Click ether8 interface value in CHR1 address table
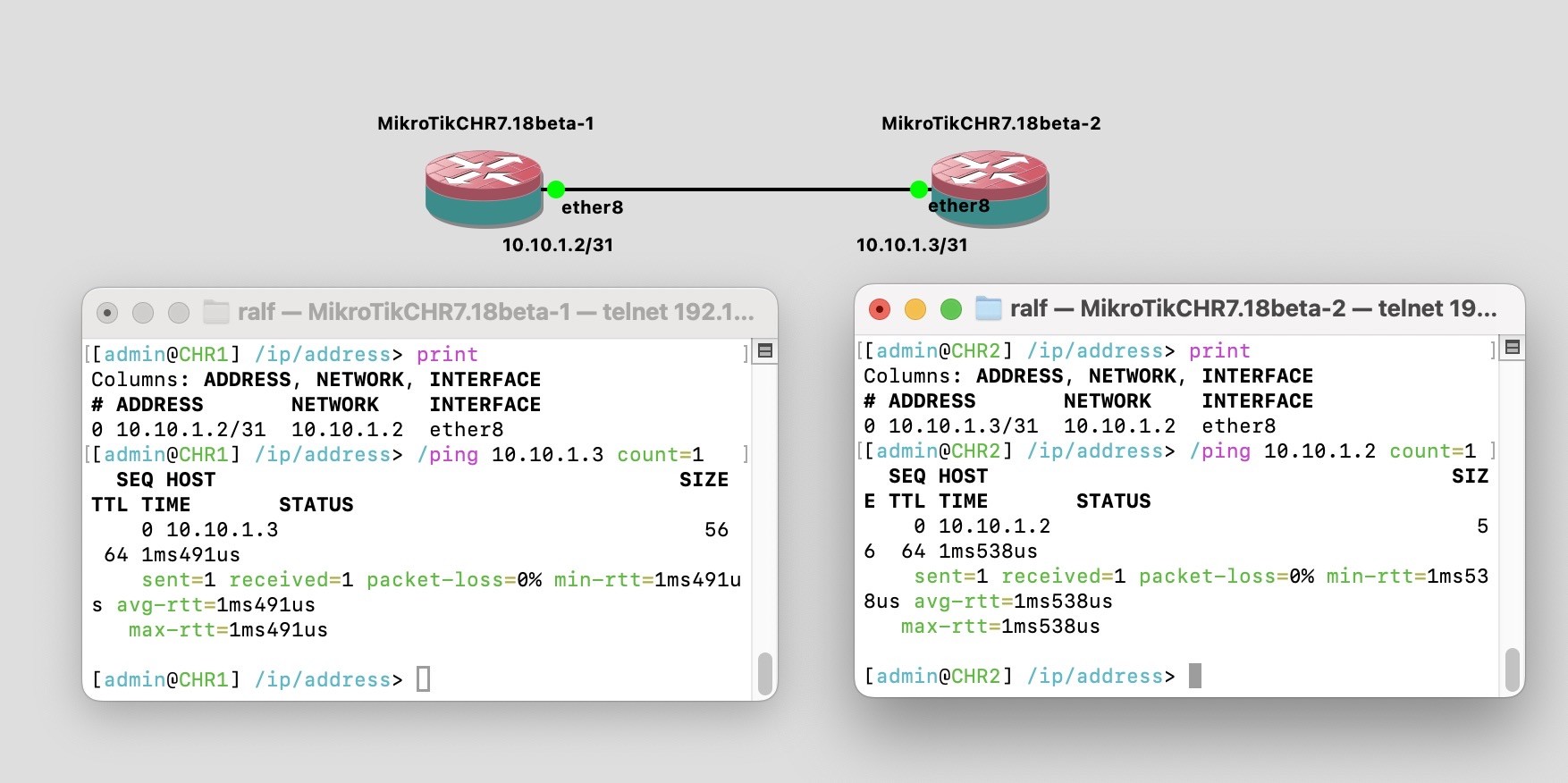This screenshot has width=1568, height=783. (467, 430)
